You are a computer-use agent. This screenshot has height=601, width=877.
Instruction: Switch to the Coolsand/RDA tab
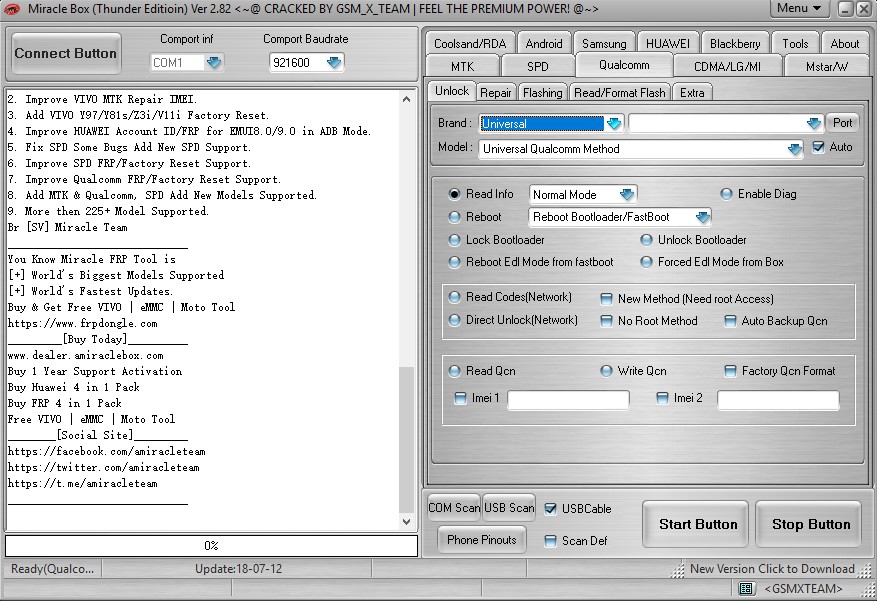tap(470, 44)
